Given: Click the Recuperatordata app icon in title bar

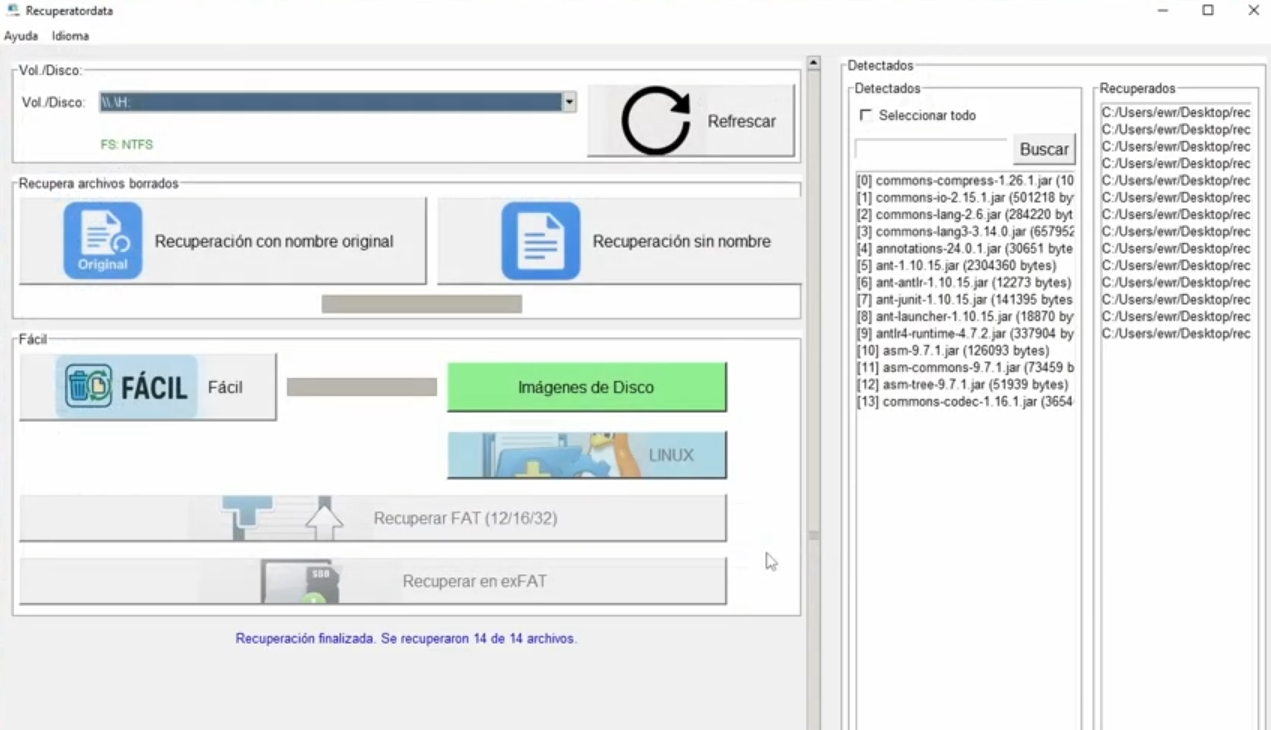Looking at the screenshot, I should click(13, 11).
